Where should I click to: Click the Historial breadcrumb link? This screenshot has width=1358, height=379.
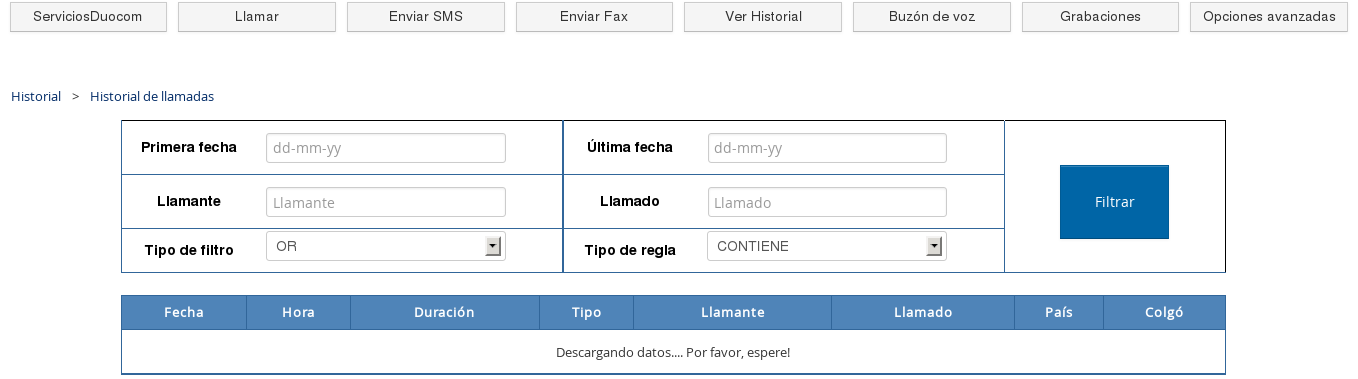[36, 97]
